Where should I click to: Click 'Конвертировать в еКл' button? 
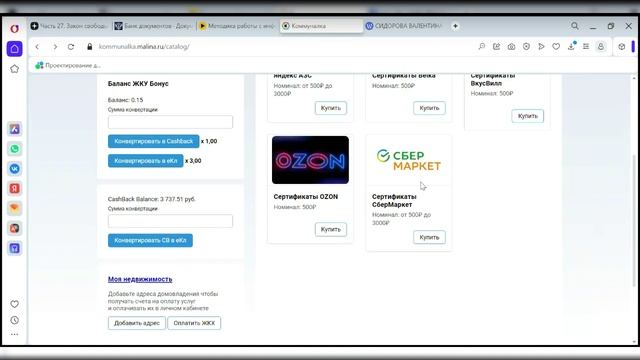pos(146,161)
